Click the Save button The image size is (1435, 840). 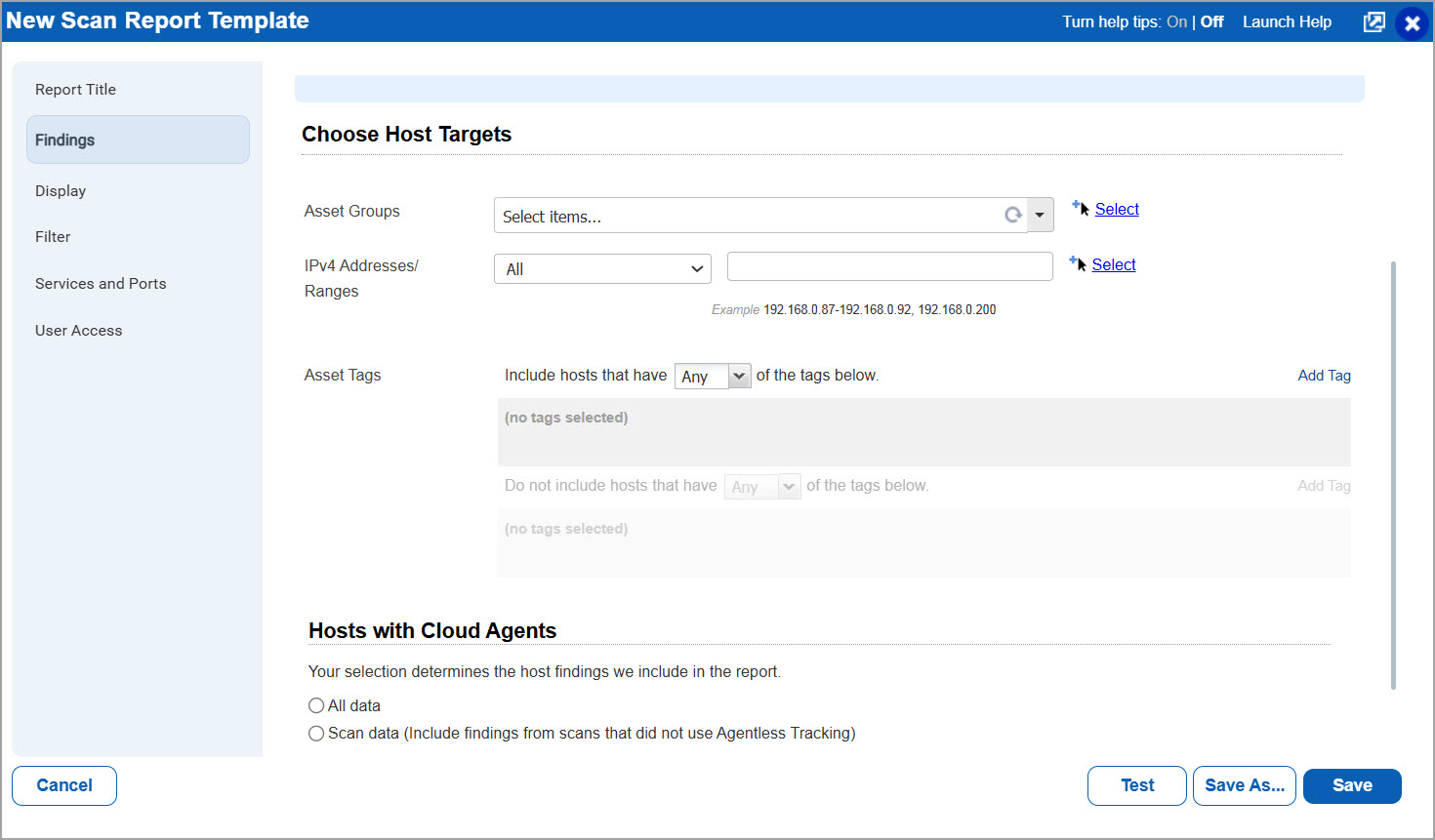tap(1351, 785)
